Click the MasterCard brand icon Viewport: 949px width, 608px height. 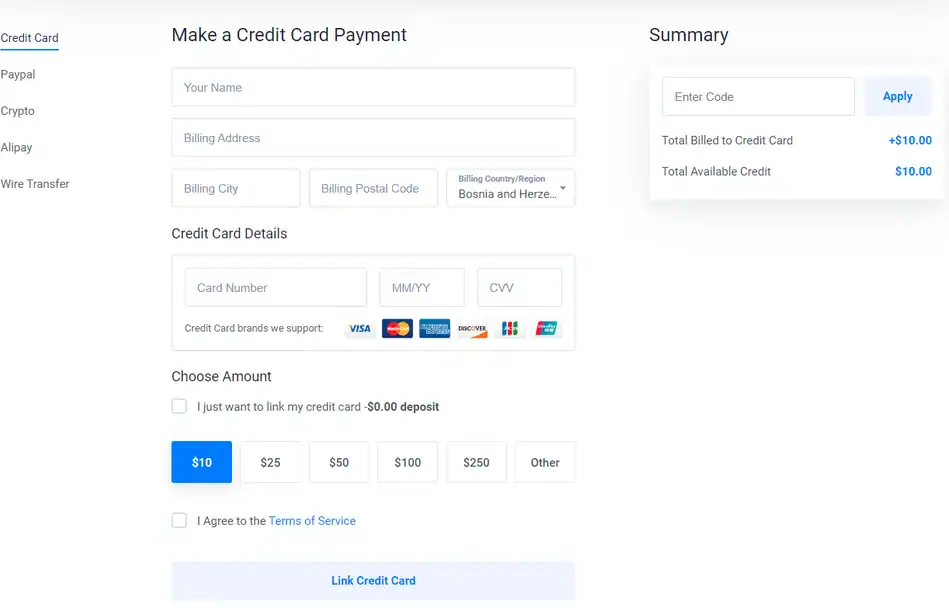[x=397, y=328]
